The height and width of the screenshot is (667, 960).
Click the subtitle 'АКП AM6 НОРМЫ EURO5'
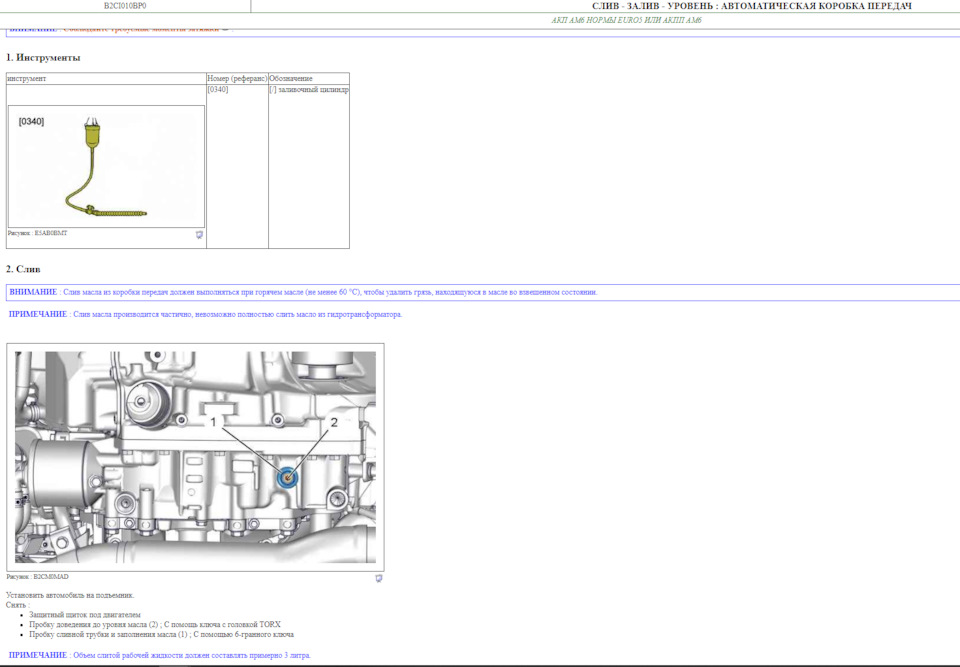(626, 20)
